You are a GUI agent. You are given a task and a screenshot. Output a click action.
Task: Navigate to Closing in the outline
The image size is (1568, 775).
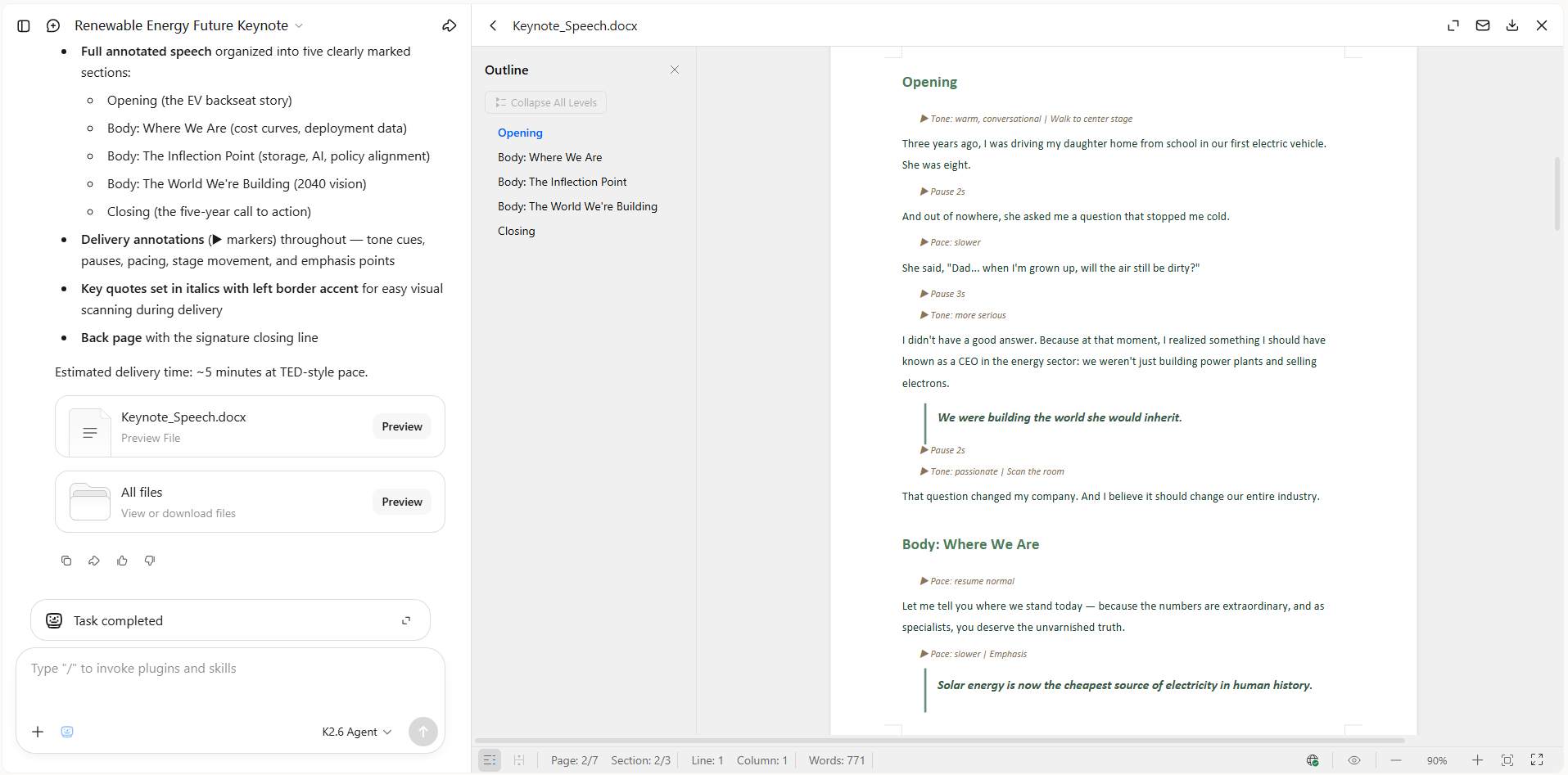pyautogui.click(x=516, y=231)
